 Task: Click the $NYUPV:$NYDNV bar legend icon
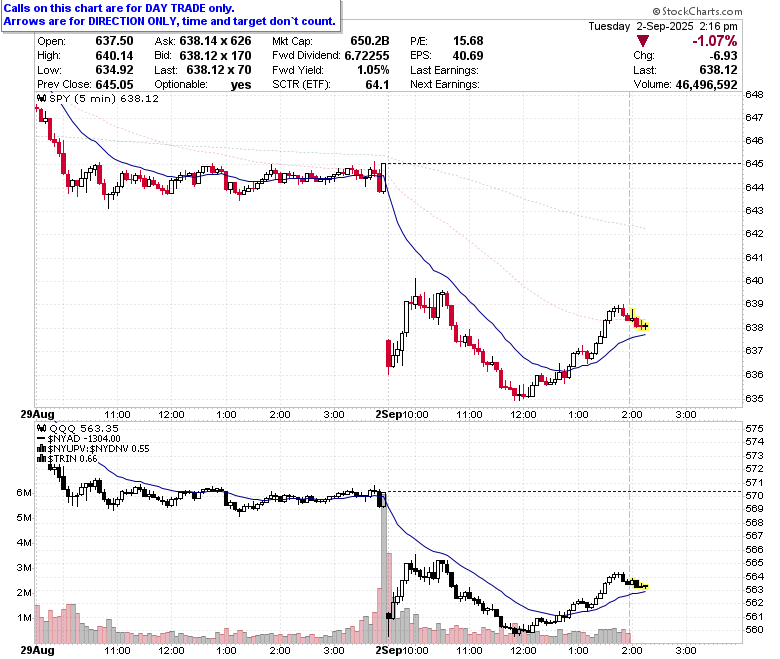42,448
